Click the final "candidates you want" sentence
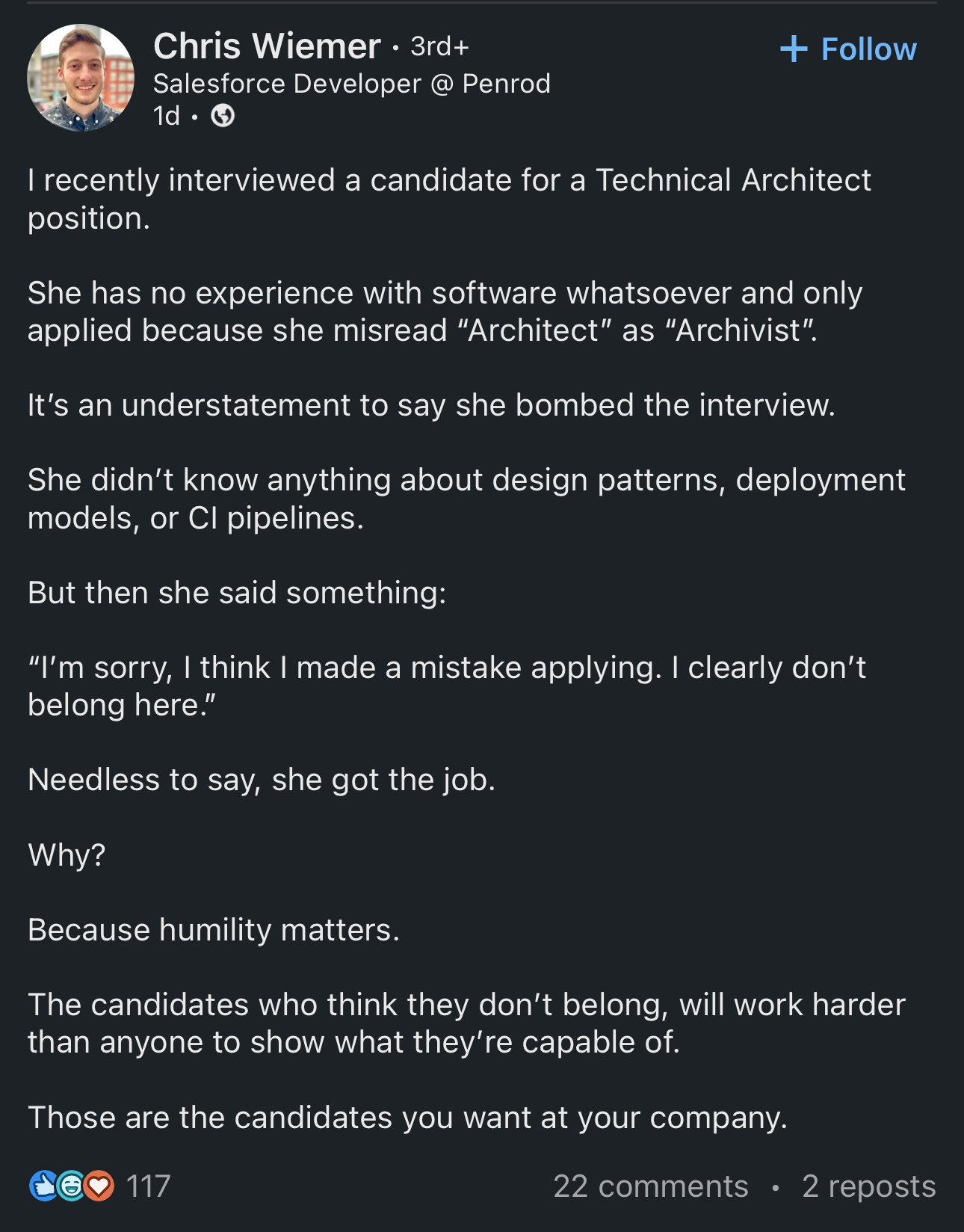 click(x=407, y=1118)
